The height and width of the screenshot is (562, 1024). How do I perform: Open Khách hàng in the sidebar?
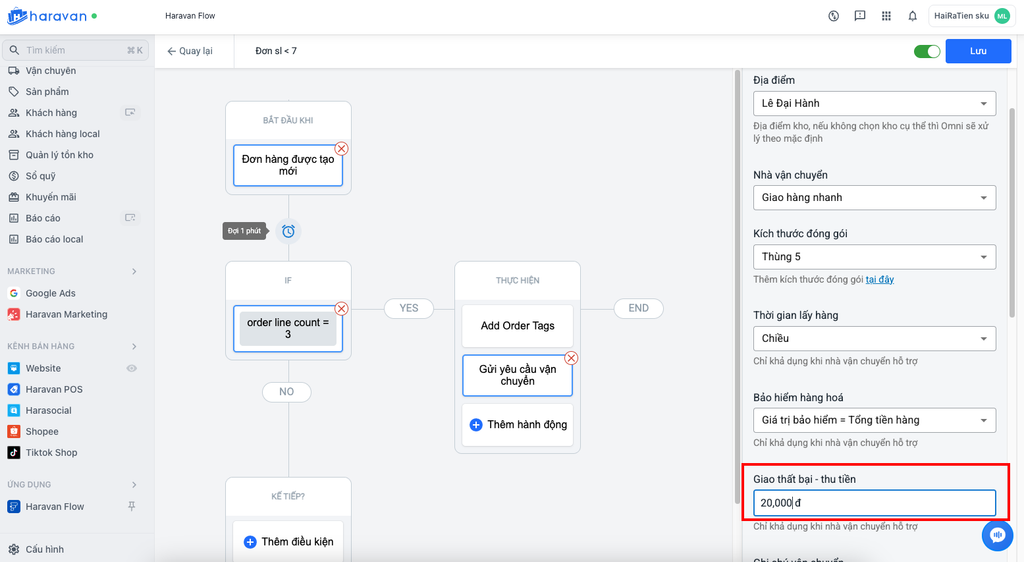point(51,113)
